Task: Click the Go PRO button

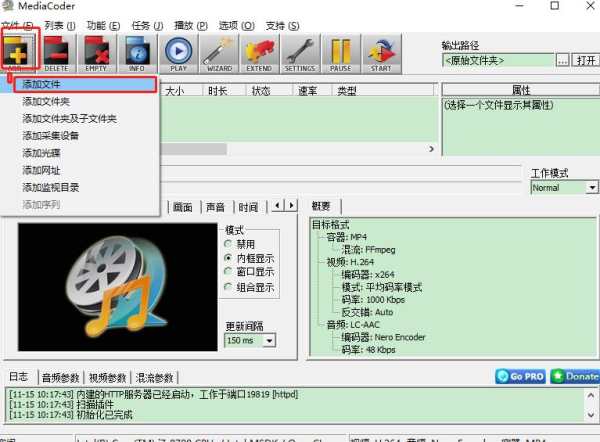Action: tap(520, 377)
